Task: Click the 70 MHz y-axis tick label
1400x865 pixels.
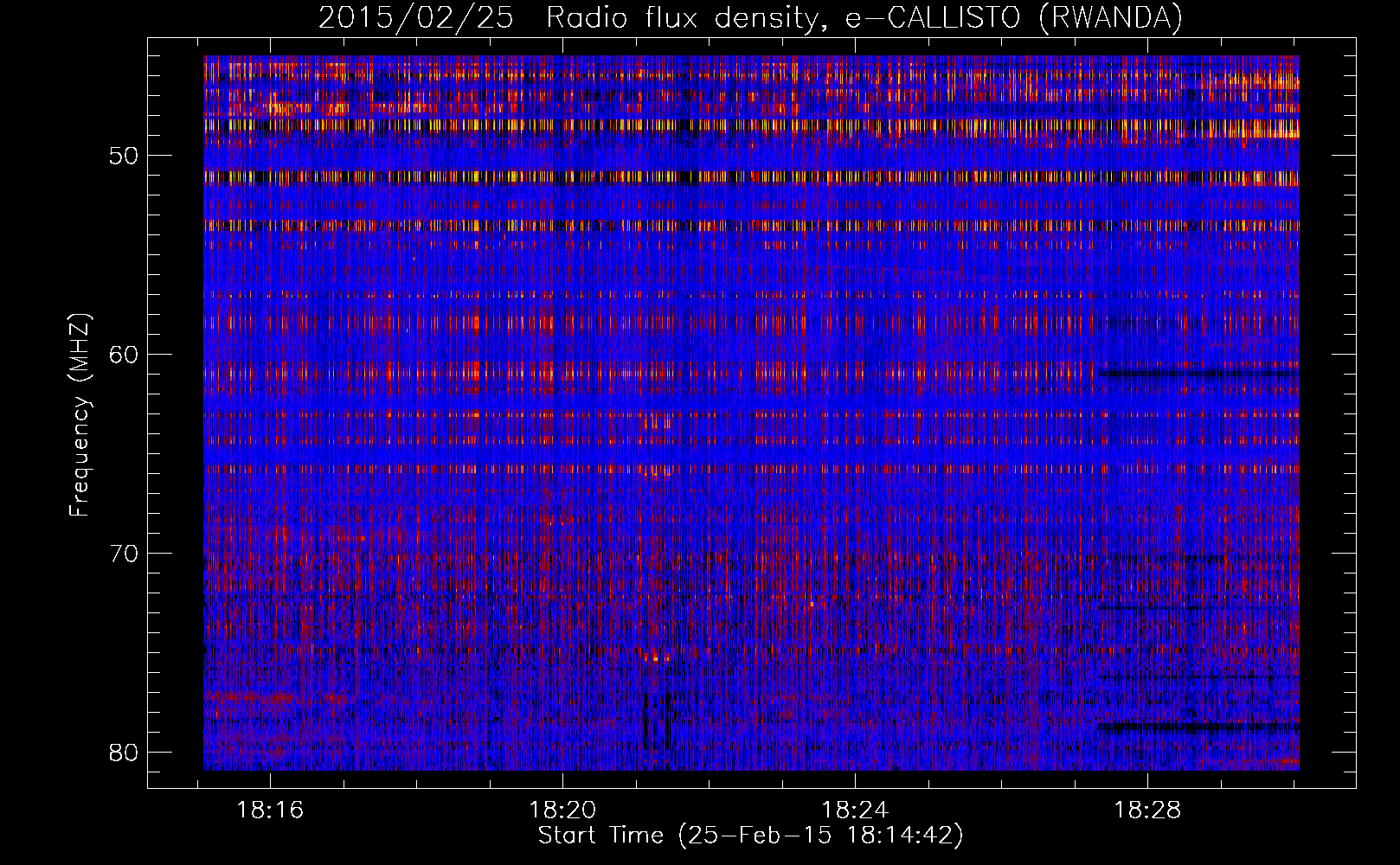Action: [125, 554]
